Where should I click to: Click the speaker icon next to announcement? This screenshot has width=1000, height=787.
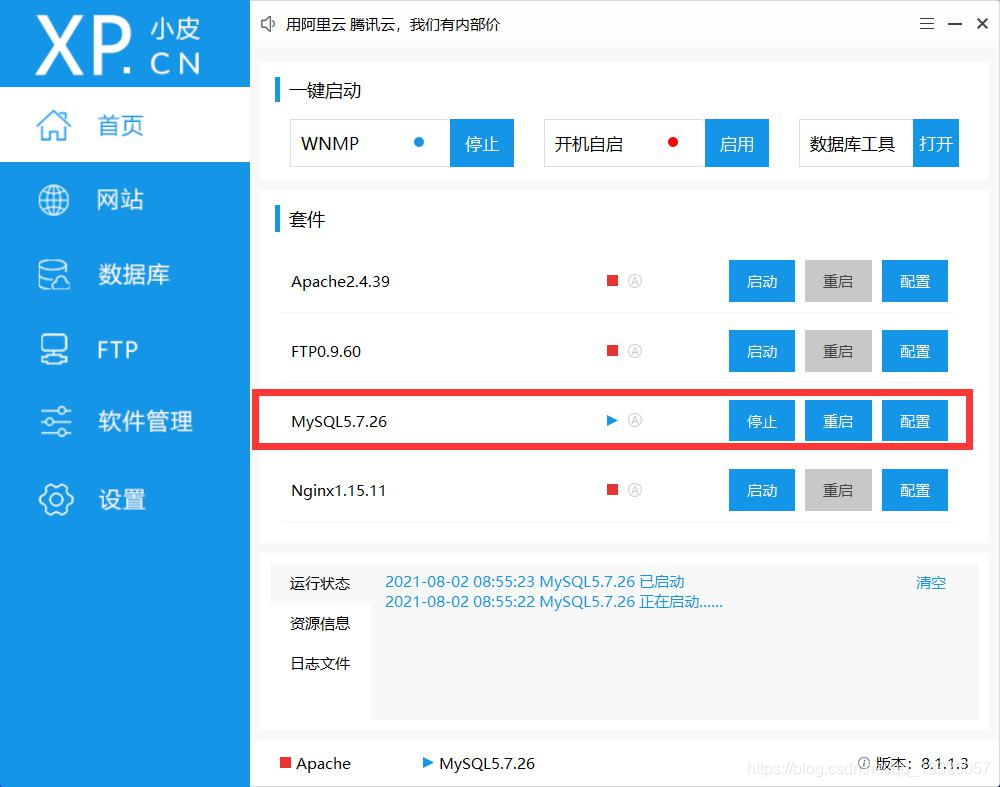pyautogui.click(x=267, y=23)
